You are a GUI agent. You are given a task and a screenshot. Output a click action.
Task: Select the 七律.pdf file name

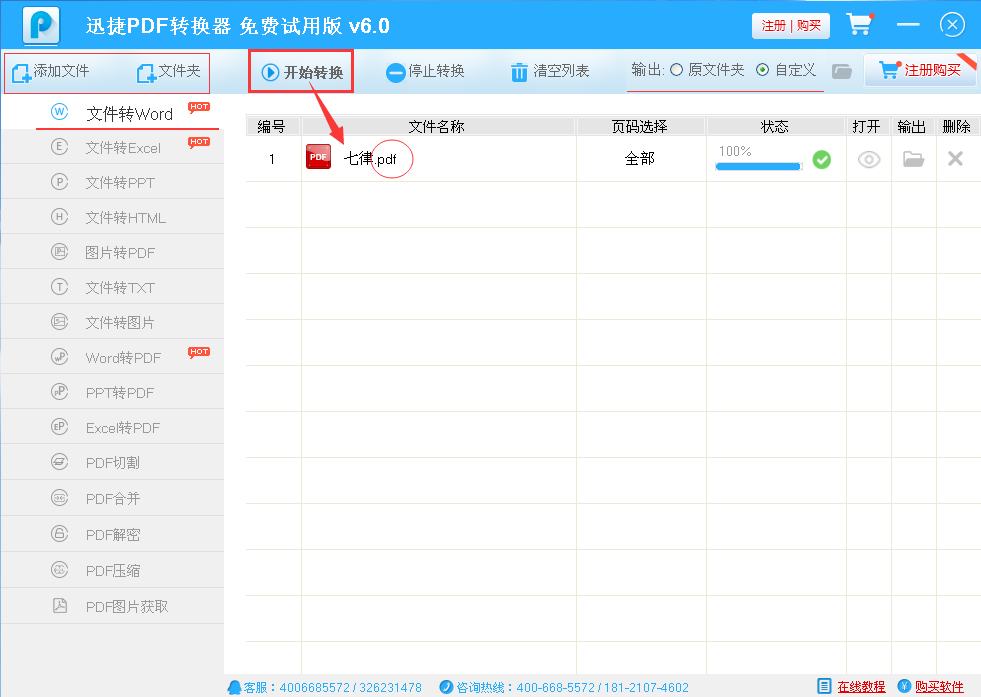pos(370,159)
